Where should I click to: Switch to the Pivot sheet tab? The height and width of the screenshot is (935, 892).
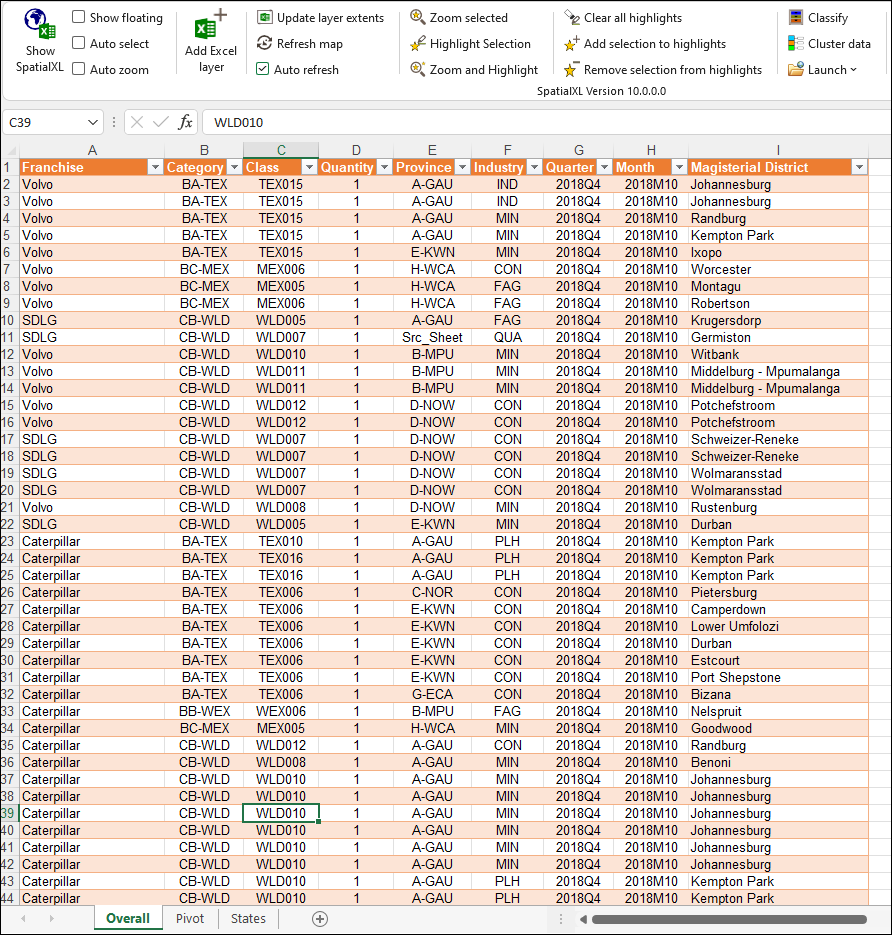tap(190, 918)
